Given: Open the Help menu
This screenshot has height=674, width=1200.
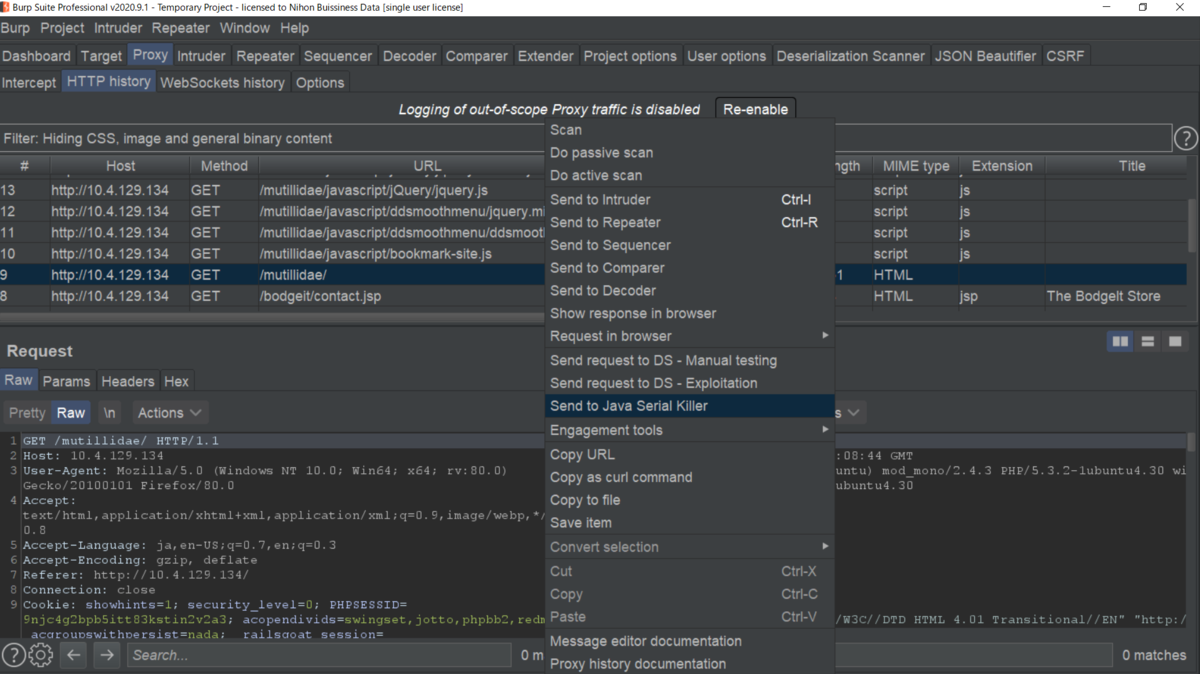Looking at the screenshot, I should pyautogui.click(x=295, y=28).
